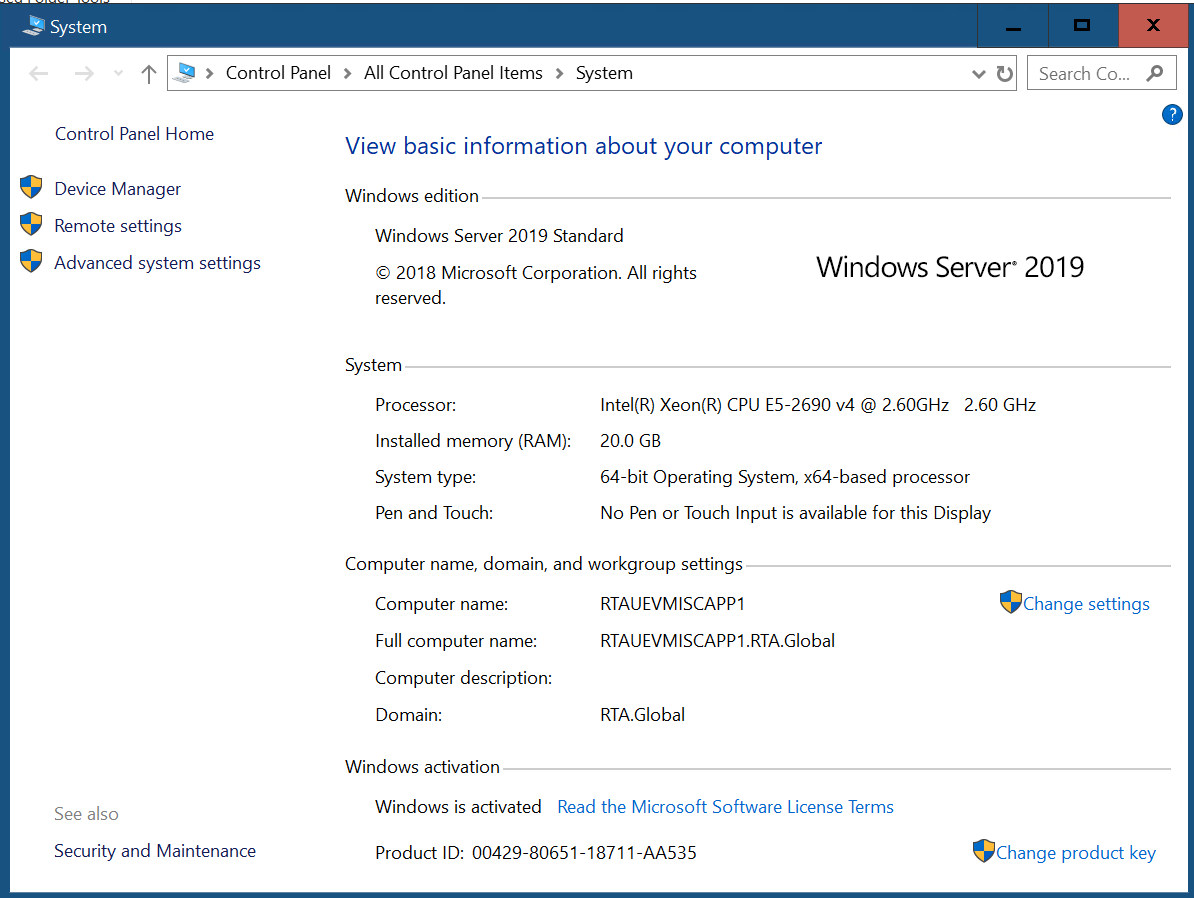Click the Forward navigation arrow
Screen dimensions: 1194x898
[84, 73]
